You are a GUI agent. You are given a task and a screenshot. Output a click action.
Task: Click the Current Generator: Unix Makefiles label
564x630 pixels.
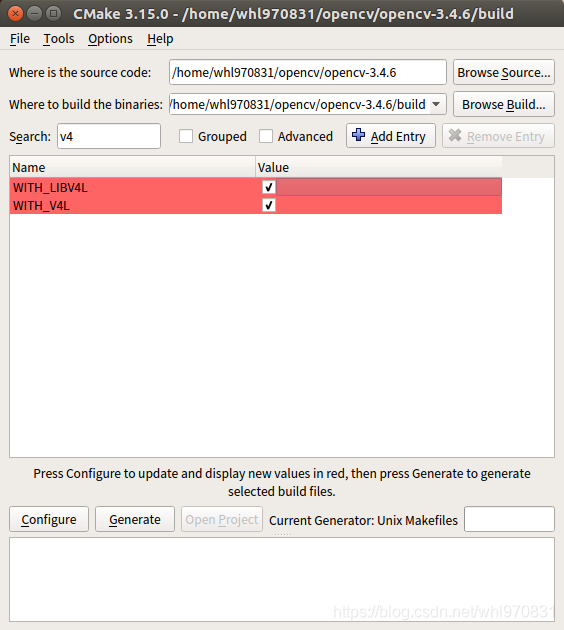[364, 520]
